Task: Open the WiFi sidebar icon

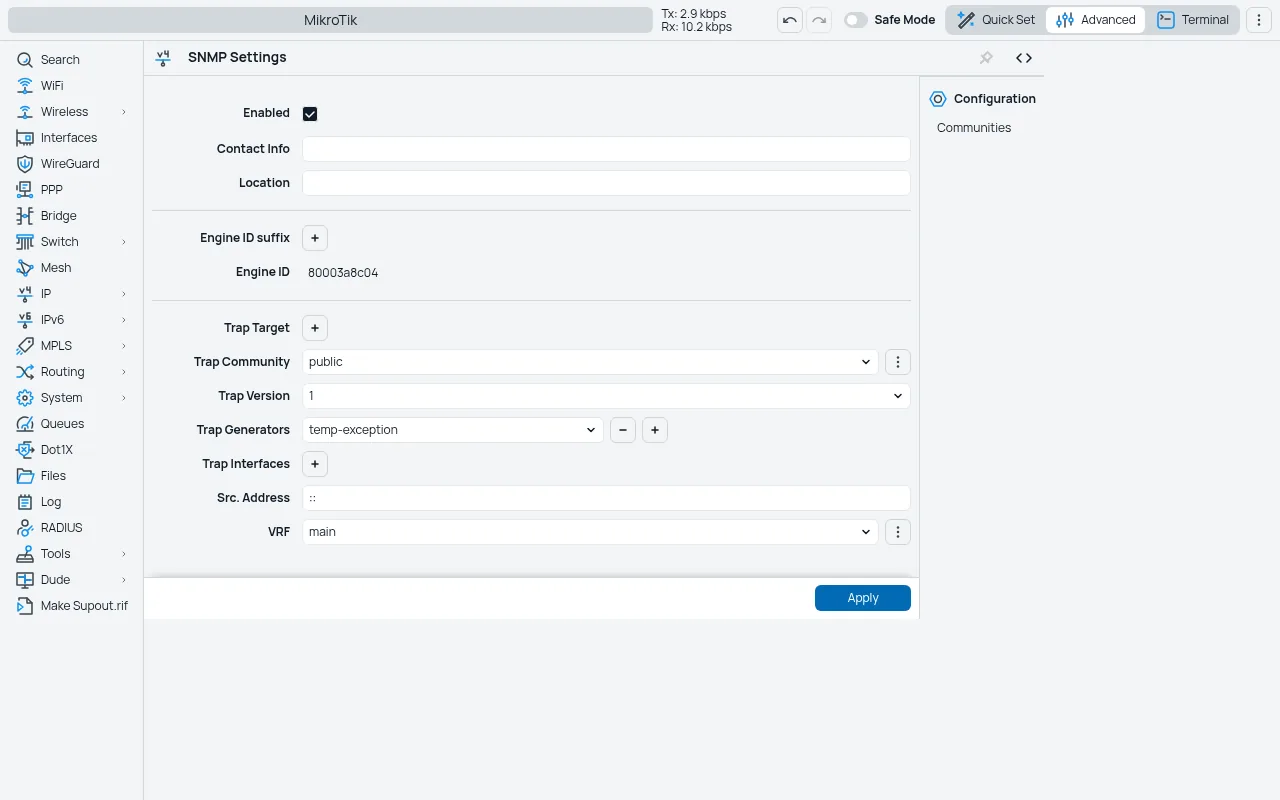Action: [25, 86]
